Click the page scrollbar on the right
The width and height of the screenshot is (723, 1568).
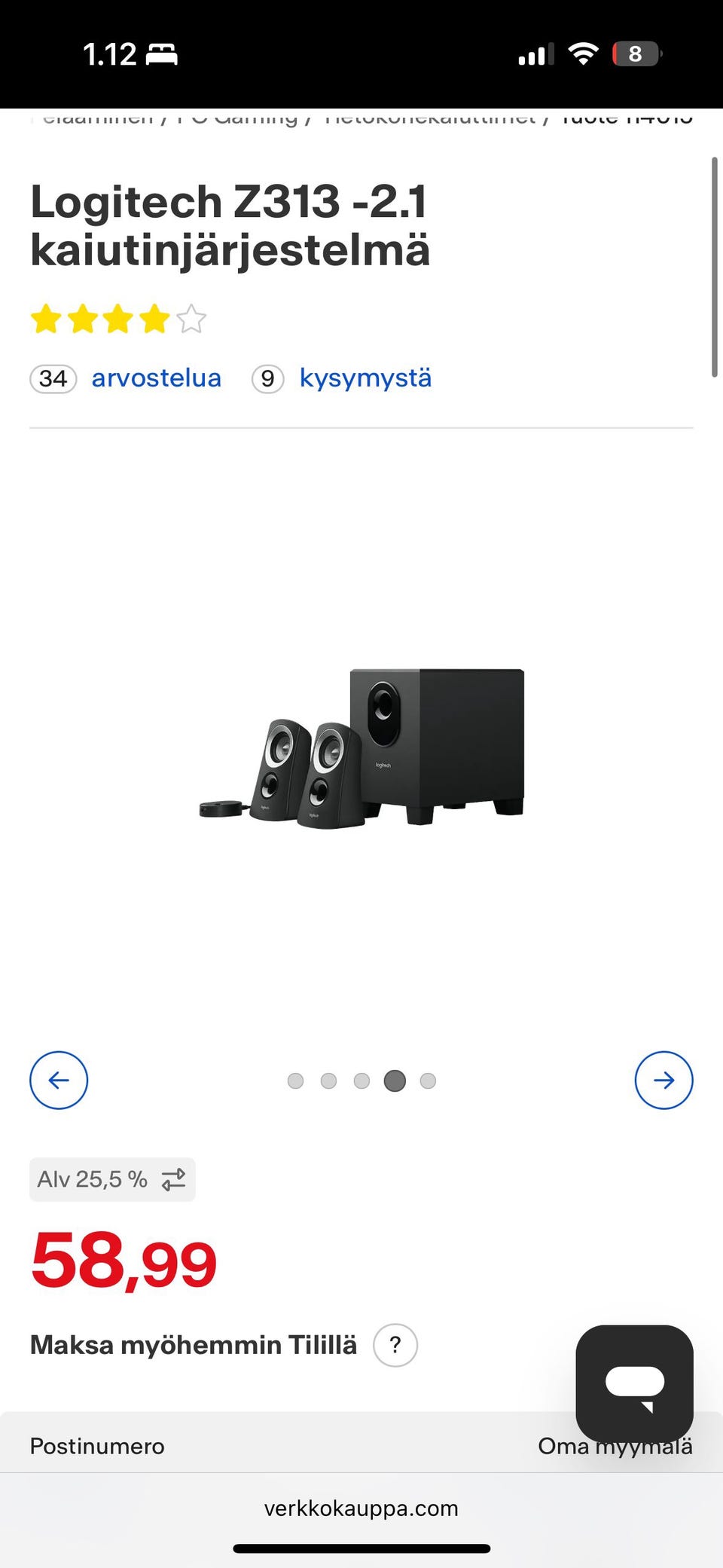point(714,267)
